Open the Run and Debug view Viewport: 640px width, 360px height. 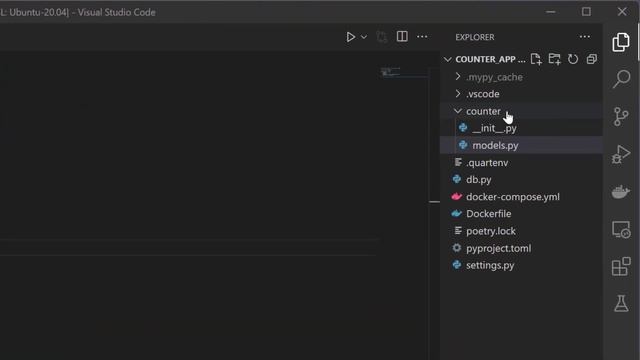click(621, 154)
